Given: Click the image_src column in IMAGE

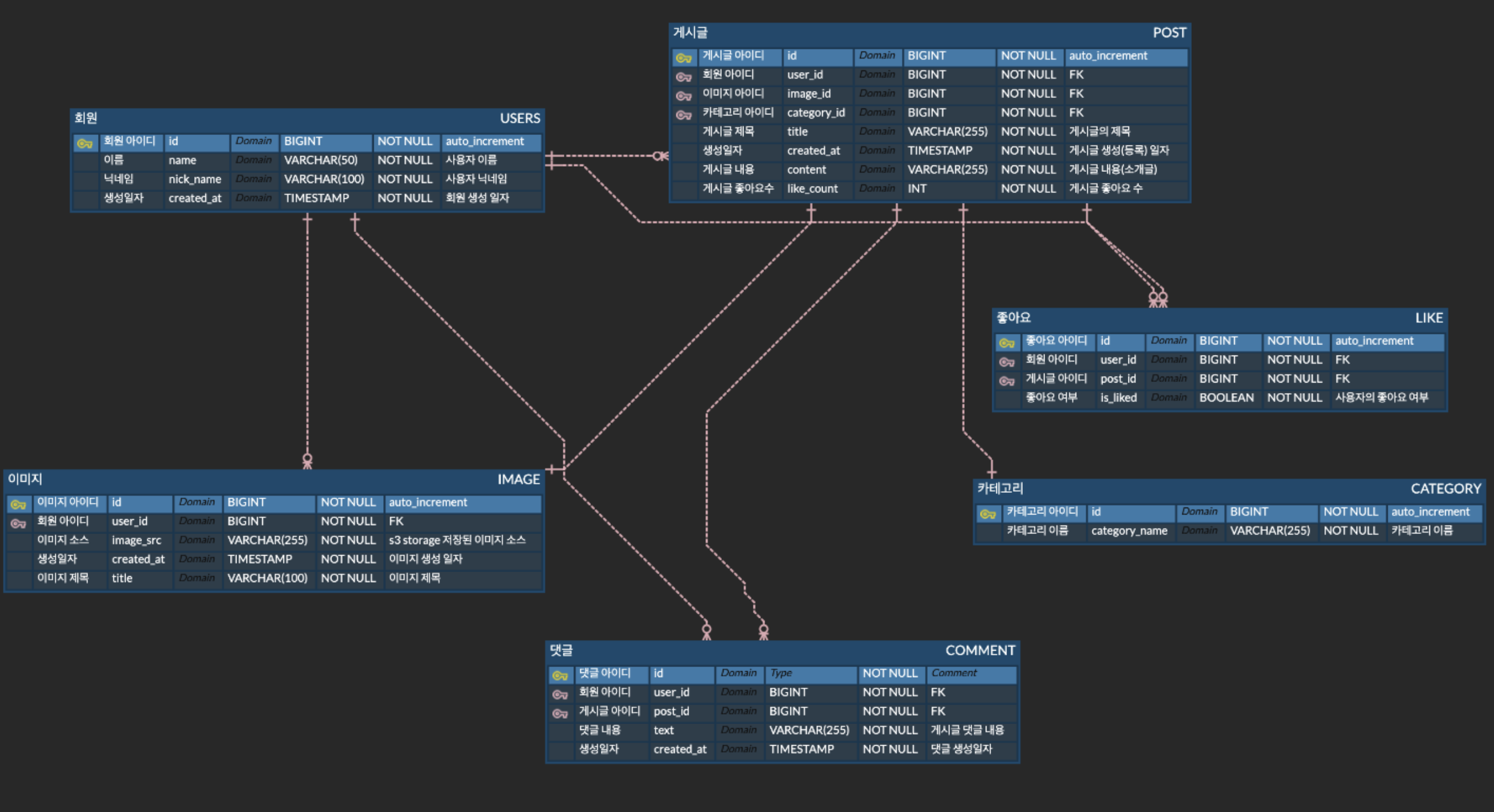Looking at the screenshot, I should [136, 540].
